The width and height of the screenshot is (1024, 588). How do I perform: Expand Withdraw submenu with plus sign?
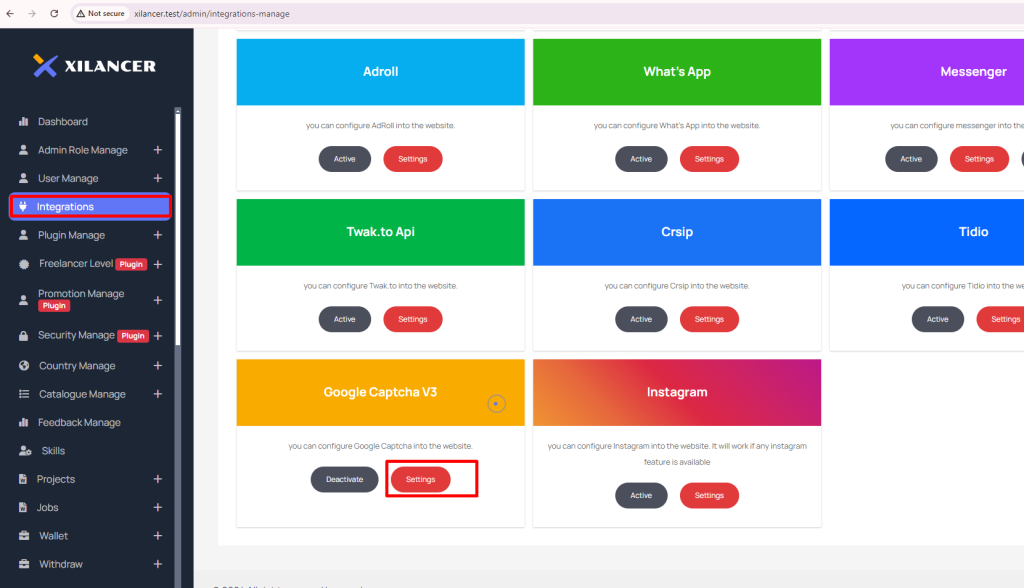[x=157, y=564]
